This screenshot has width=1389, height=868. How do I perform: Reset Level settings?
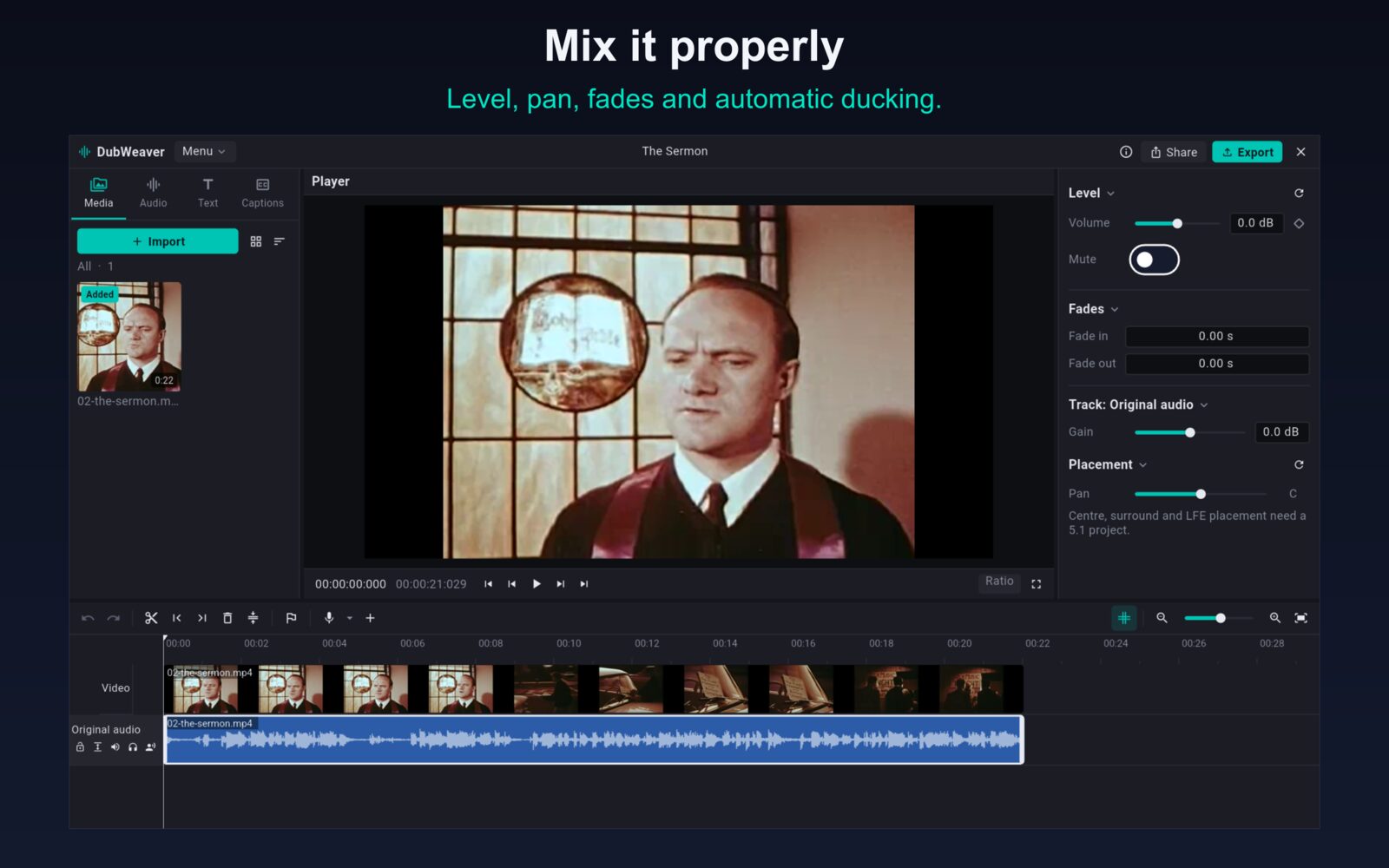[x=1299, y=193]
